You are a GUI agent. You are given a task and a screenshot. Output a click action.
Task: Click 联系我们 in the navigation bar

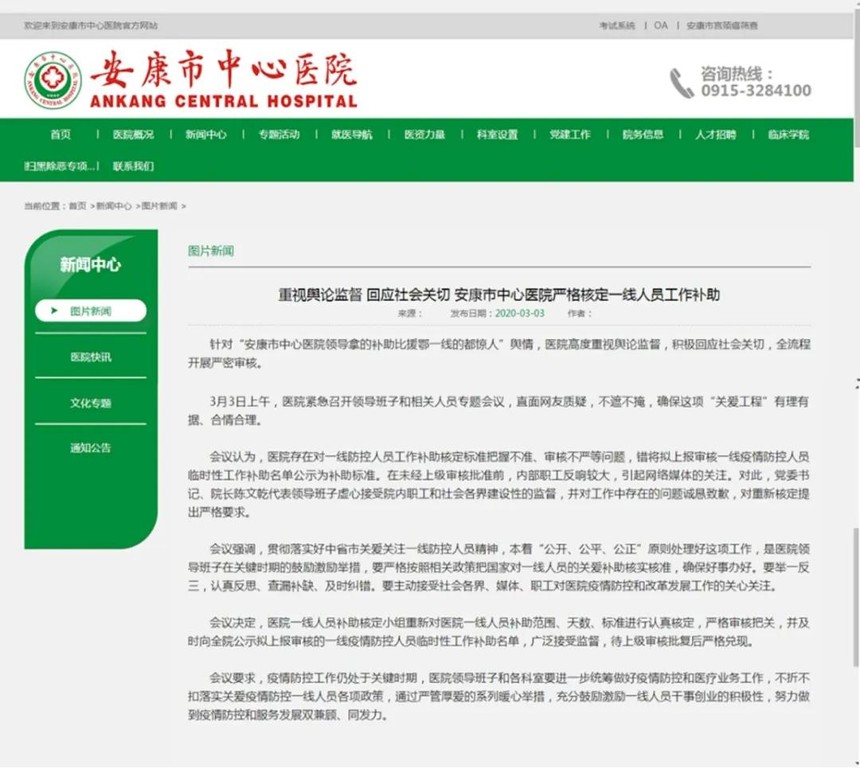coord(133,166)
